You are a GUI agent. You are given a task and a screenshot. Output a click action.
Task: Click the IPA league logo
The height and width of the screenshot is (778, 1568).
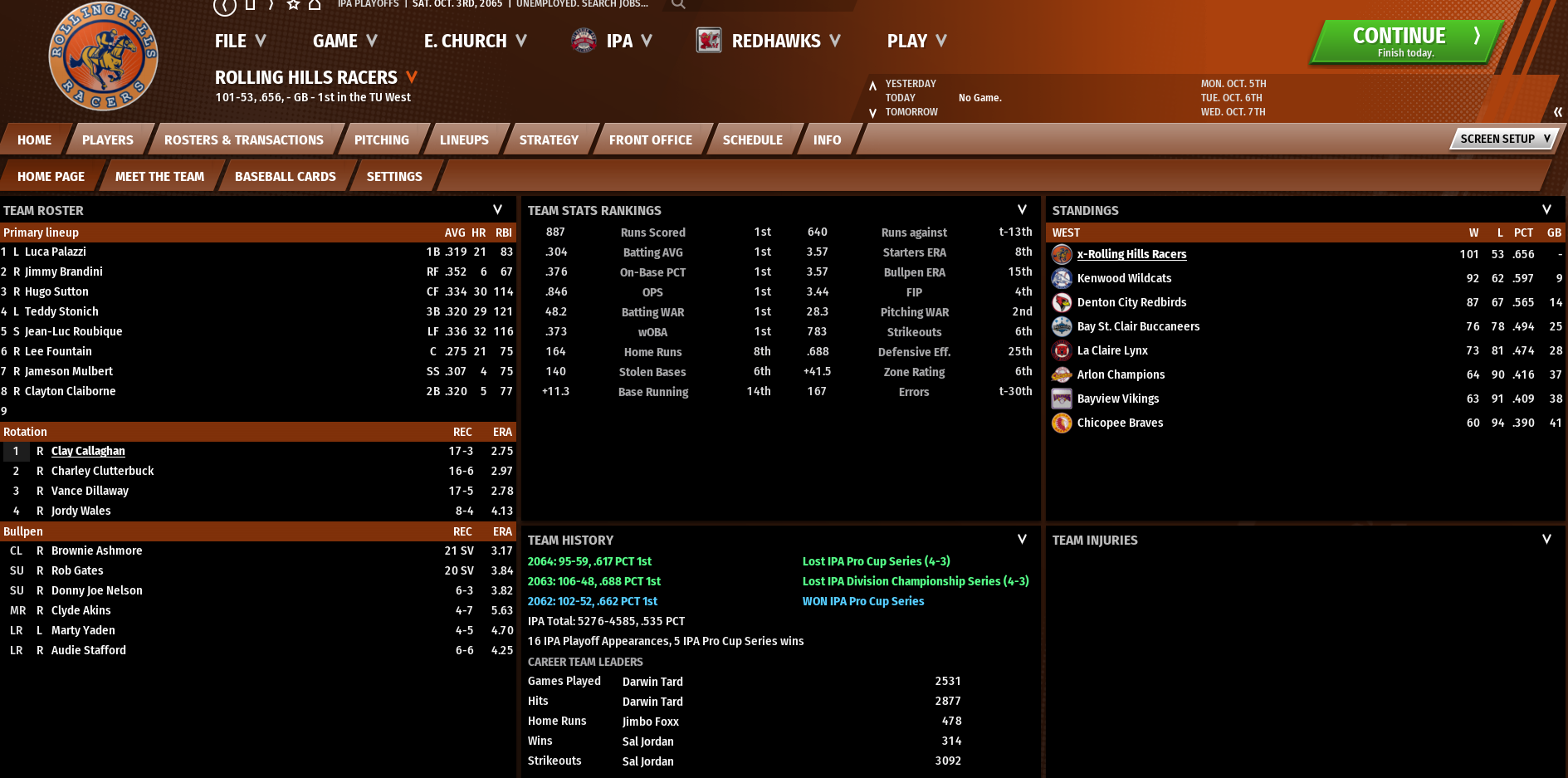pyautogui.click(x=584, y=41)
